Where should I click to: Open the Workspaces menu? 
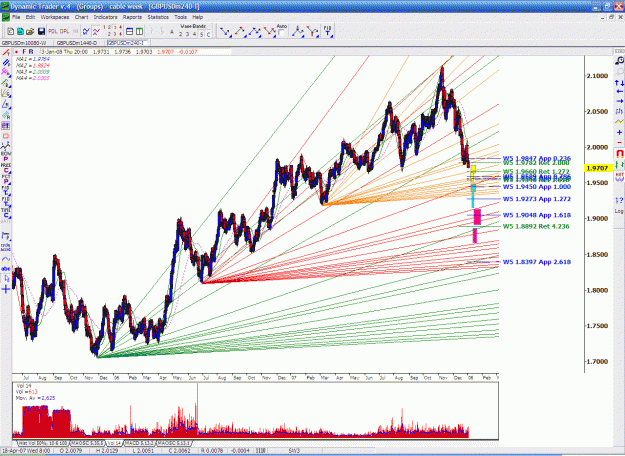point(55,17)
